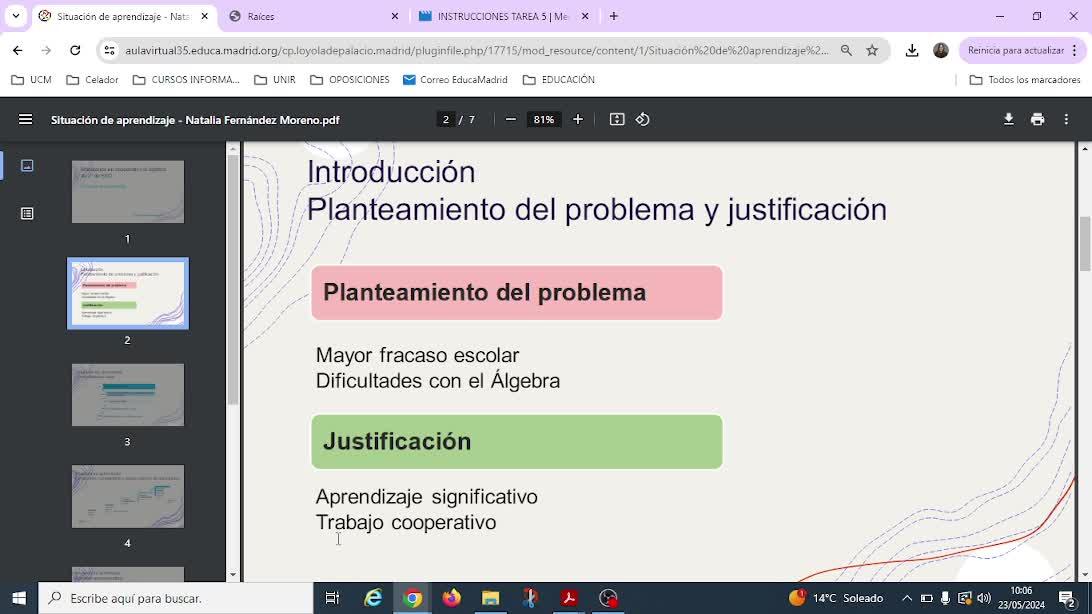Edit the current page number field
1092x614 pixels.
pyautogui.click(x=446, y=120)
